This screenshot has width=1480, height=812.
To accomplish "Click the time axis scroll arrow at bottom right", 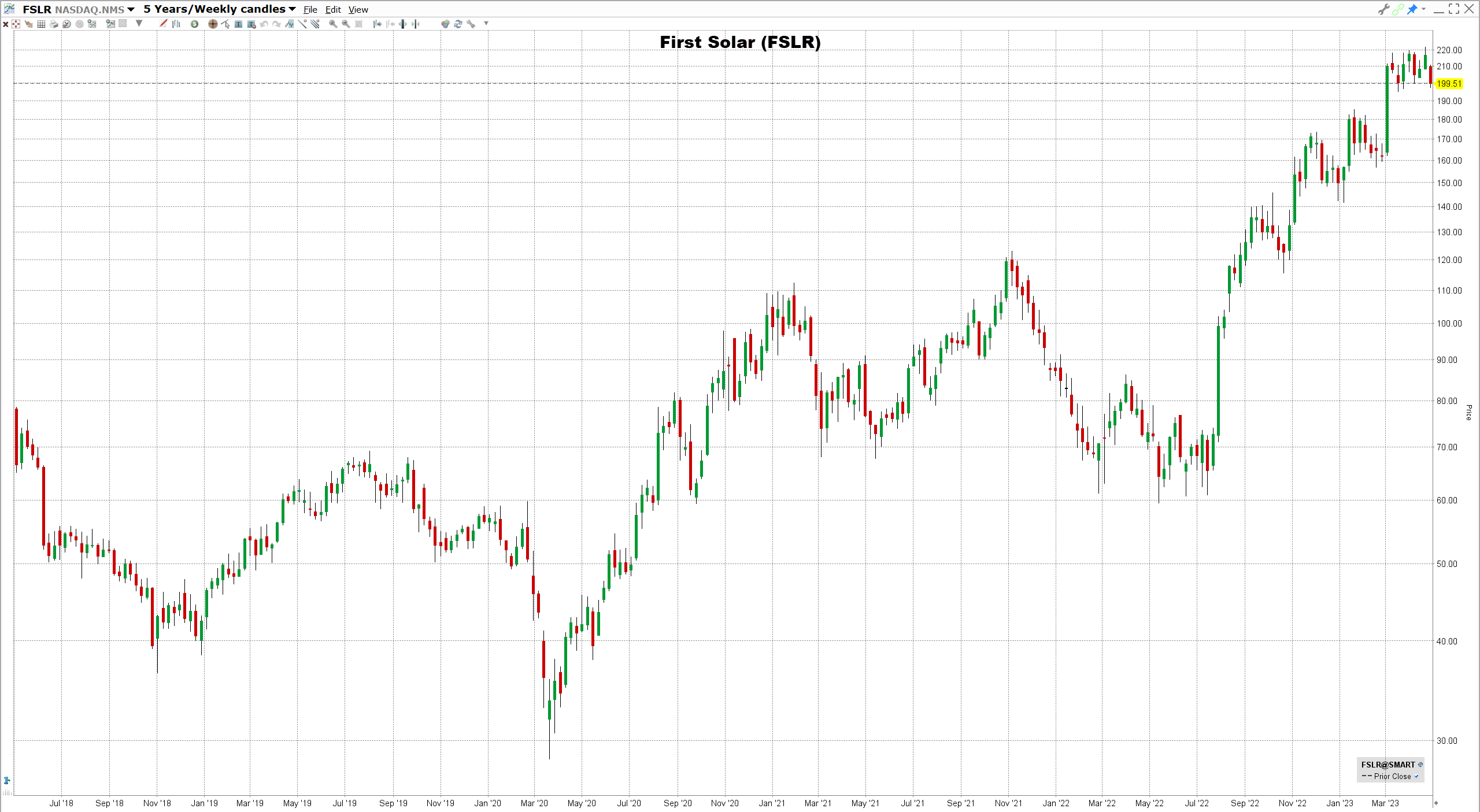I will 1435,803.
